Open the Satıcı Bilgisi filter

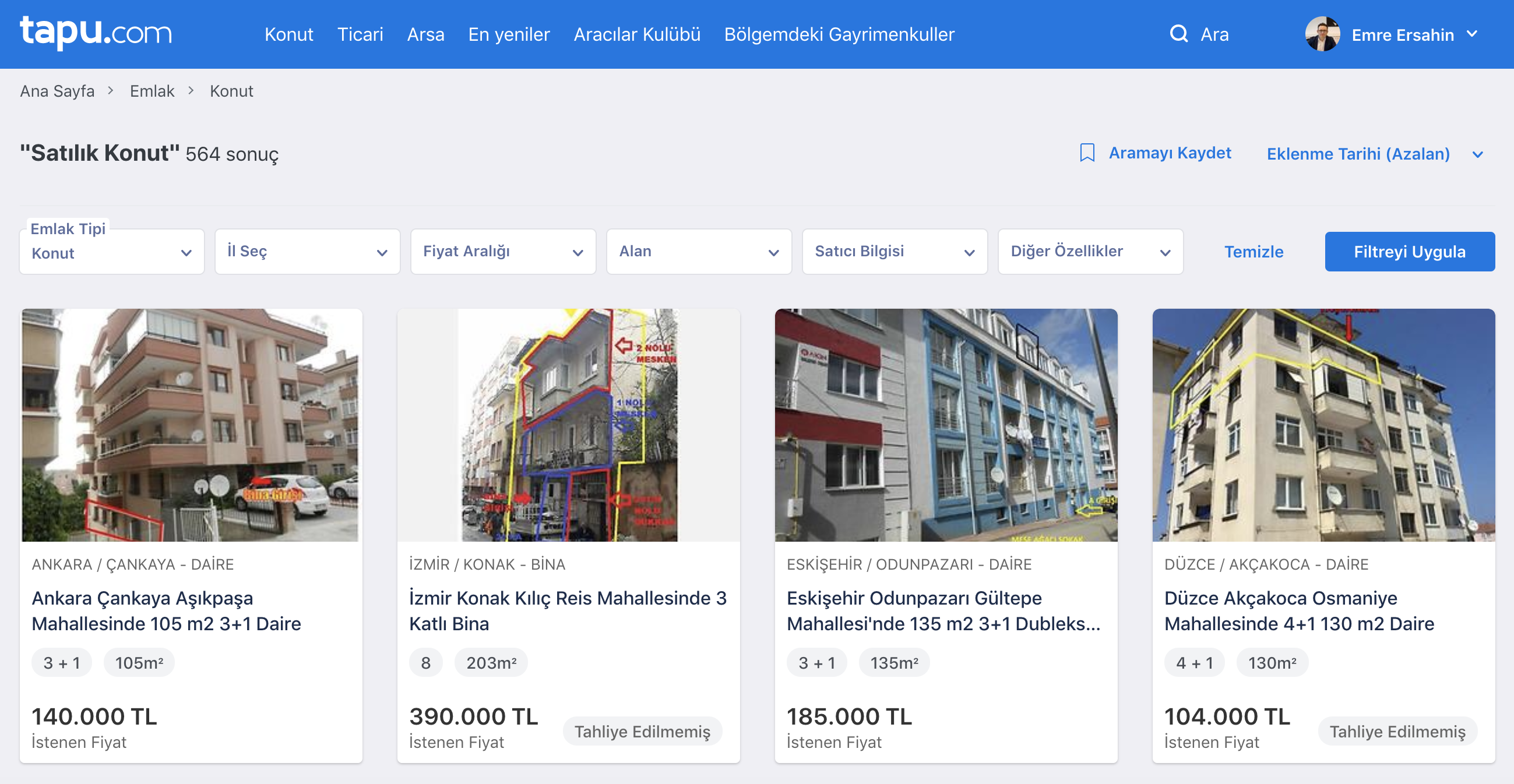pyautogui.click(x=894, y=252)
